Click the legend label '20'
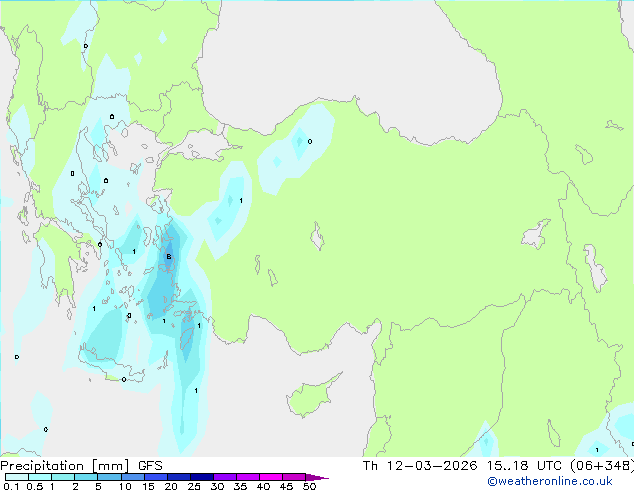The width and height of the screenshot is (634, 490). (171, 486)
